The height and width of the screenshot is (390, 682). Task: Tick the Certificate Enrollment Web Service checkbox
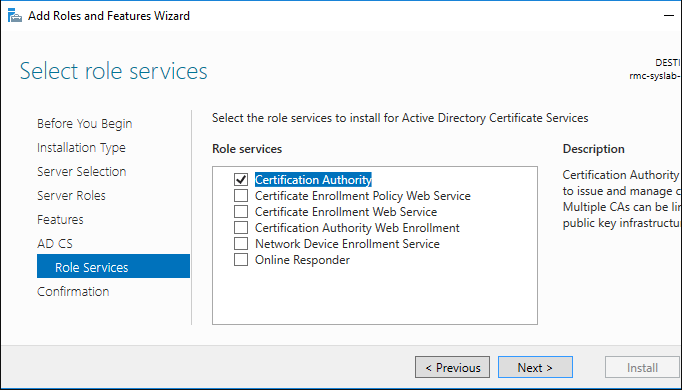241,212
